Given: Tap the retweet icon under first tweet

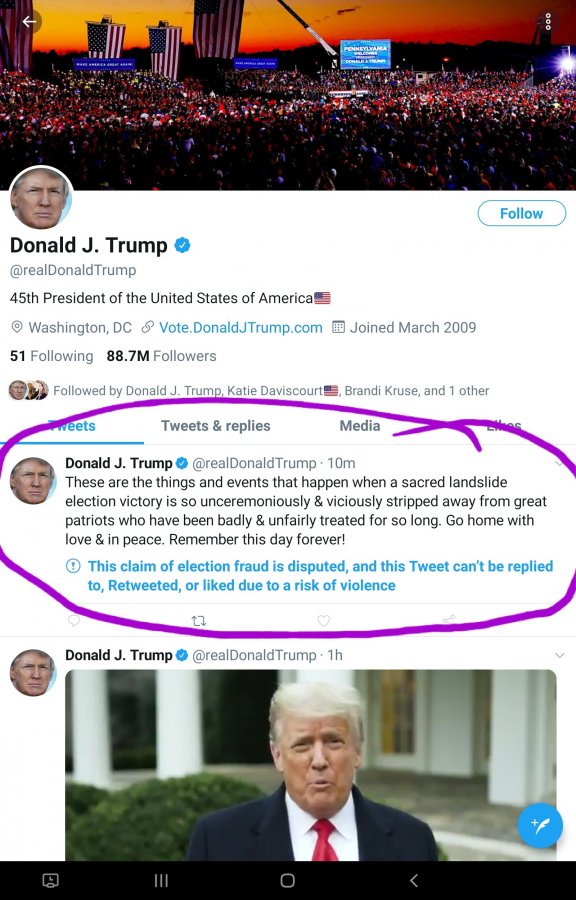Looking at the screenshot, I should click(199, 620).
